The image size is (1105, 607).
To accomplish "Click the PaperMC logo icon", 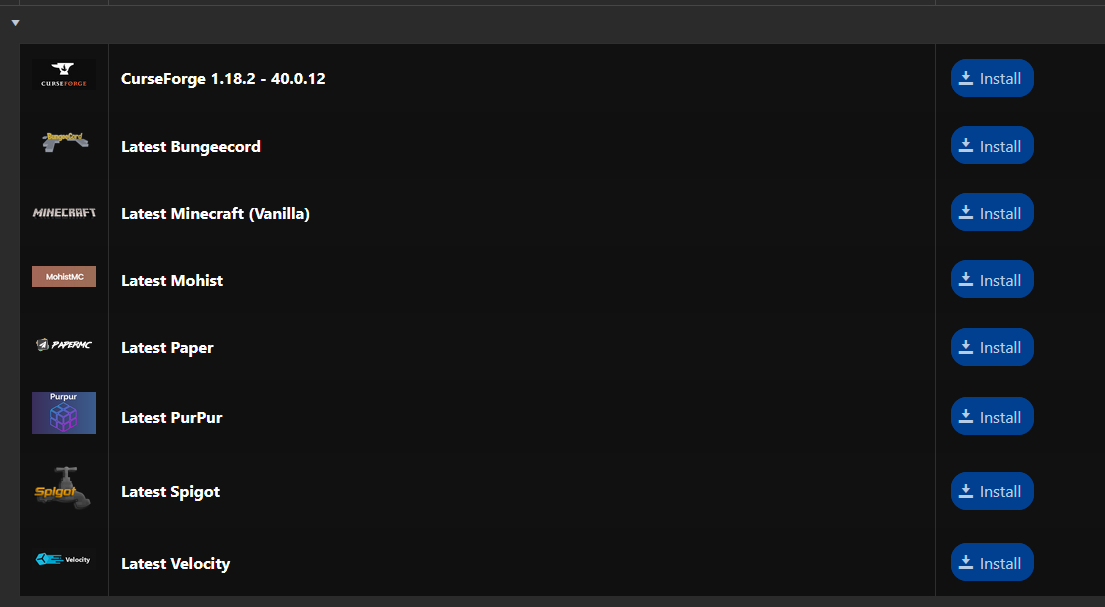I will point(64,345).
